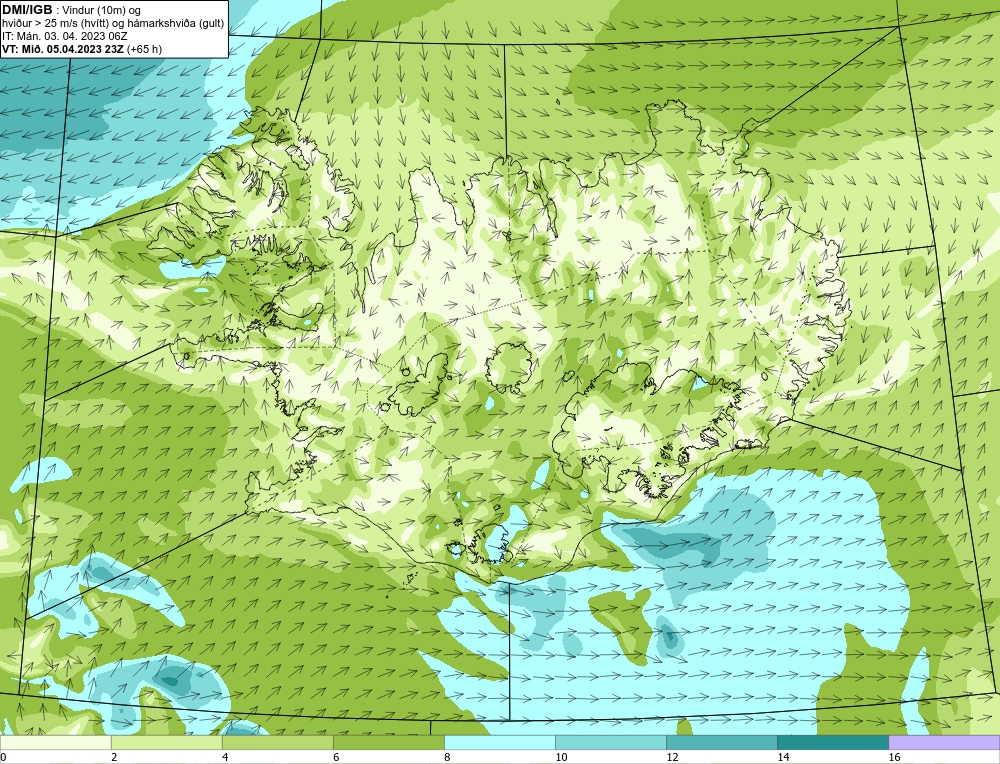The image size is (1000, 764).
Task: Click the 0–2 m/s palest legend swatch
Action: point(55,742)
